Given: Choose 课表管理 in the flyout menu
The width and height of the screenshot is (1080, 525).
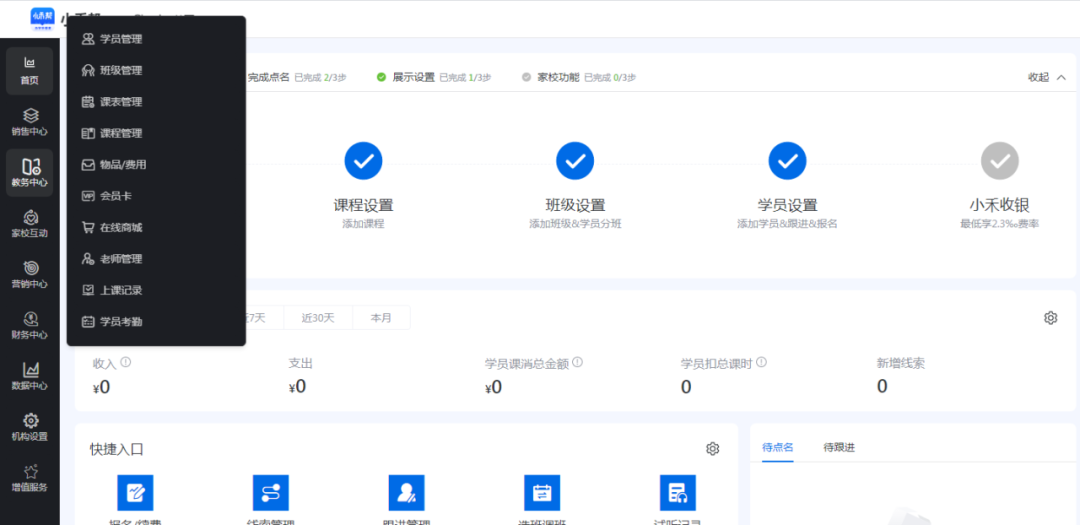Looking at the screenshot, I should 120,102.
